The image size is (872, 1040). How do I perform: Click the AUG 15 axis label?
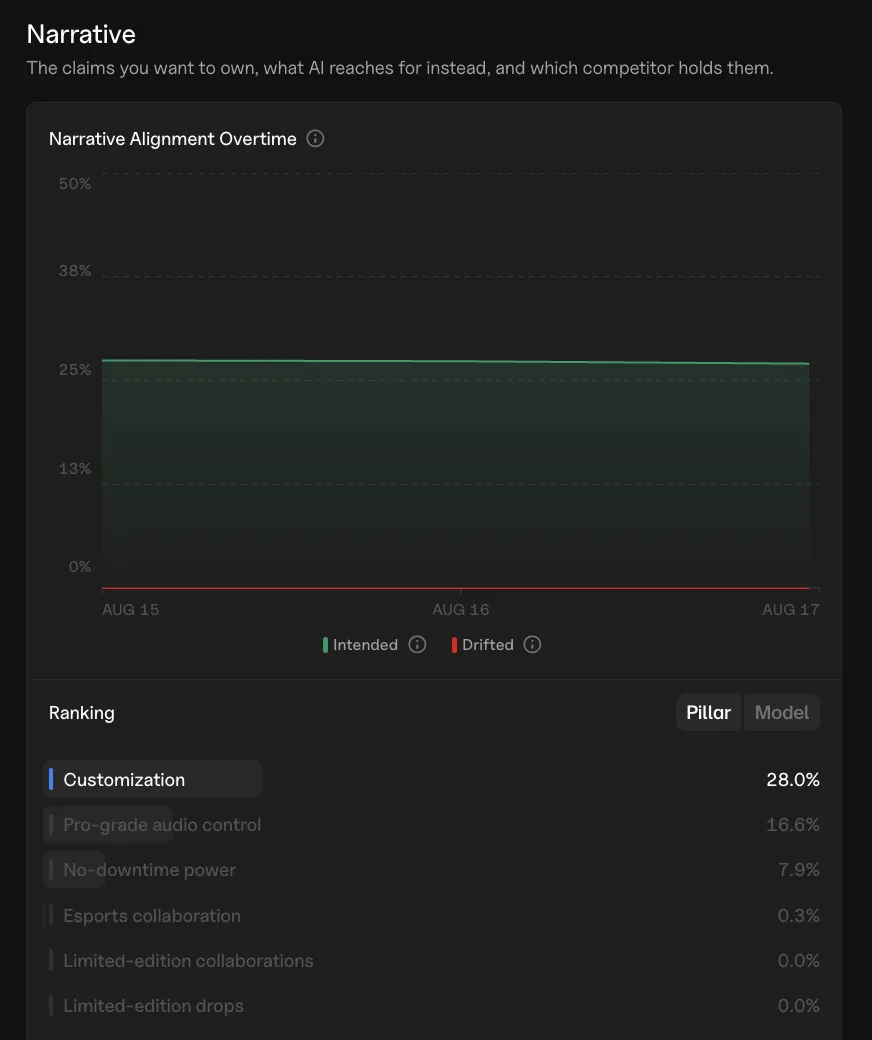pos(131,610)
